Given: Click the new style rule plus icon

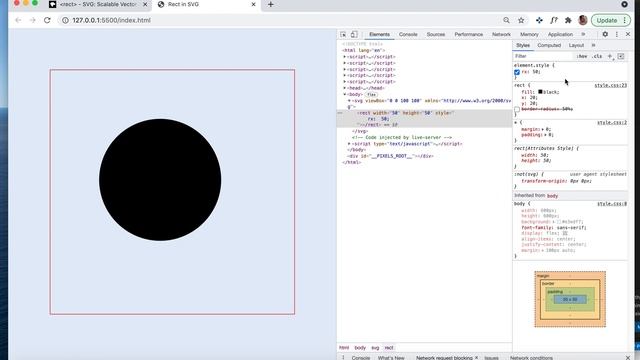Looking at the screenshot, I should [610, 56].
